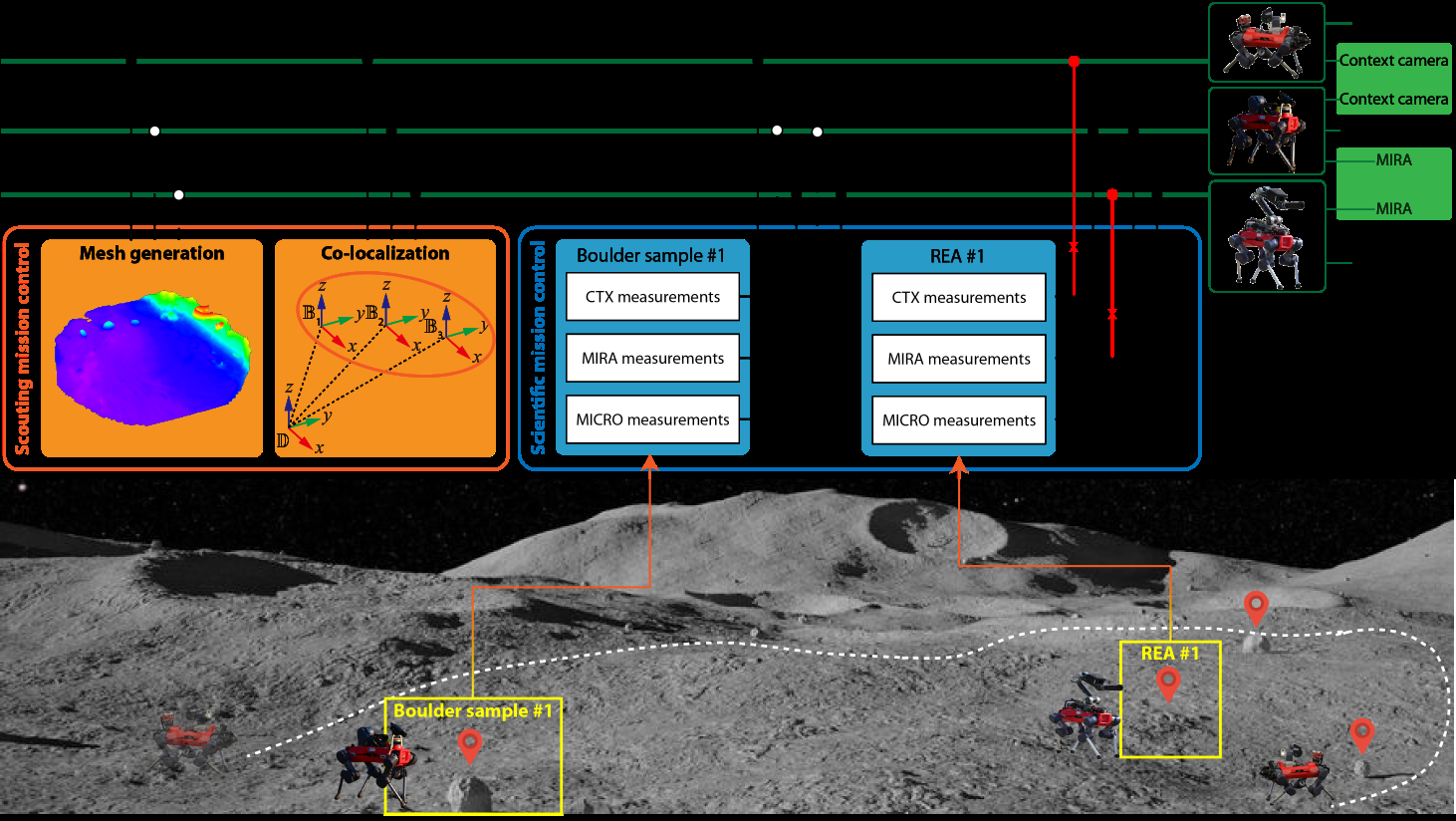Click the map pin inside REA #1 box
Viewport: 1456px width, 821px height.
pyautogui.click(x=1168, y=684)
